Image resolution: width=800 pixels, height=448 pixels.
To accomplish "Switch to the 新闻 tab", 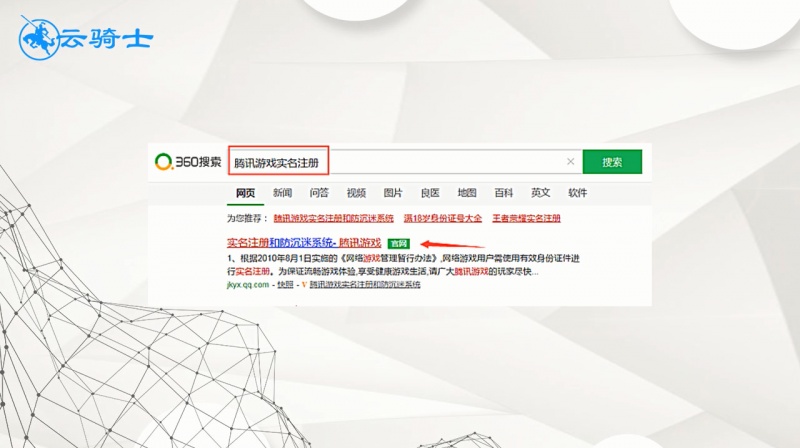I will [282, 193].
